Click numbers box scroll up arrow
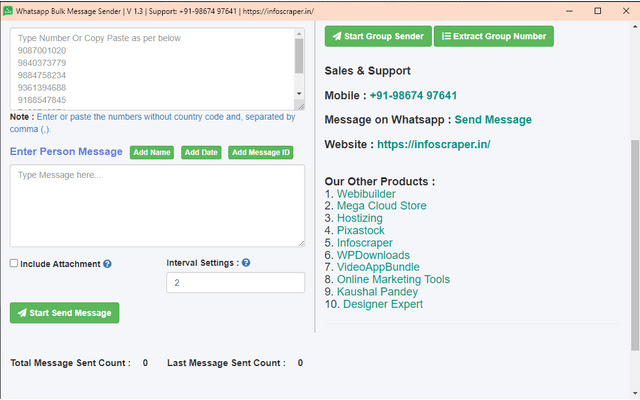The height and width of the screenshot is (400, 640). click(x=299, y=33)
